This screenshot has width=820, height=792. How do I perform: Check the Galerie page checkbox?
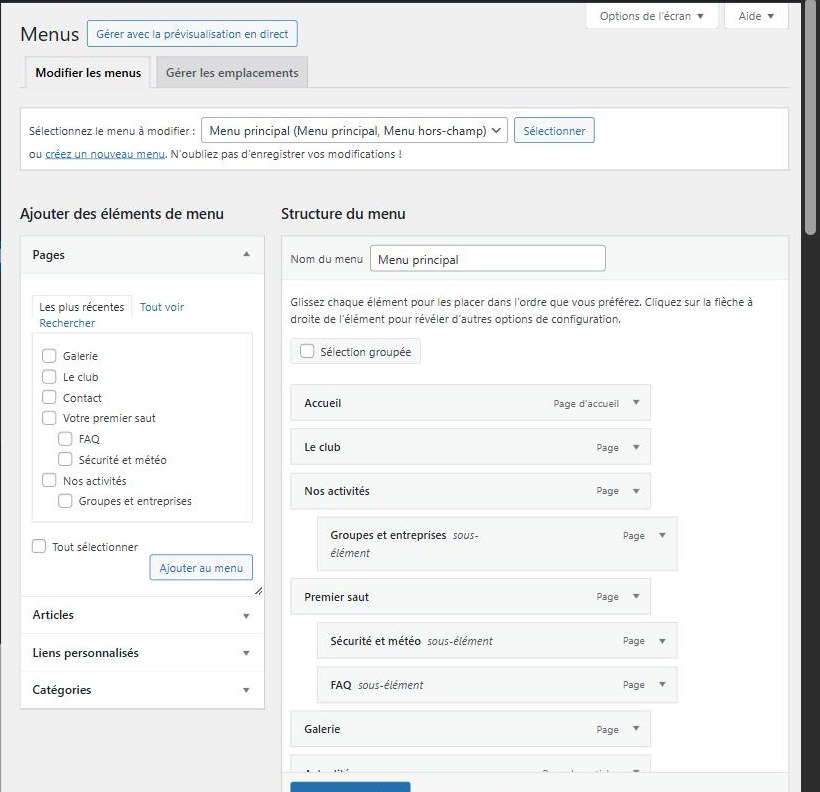49,356
